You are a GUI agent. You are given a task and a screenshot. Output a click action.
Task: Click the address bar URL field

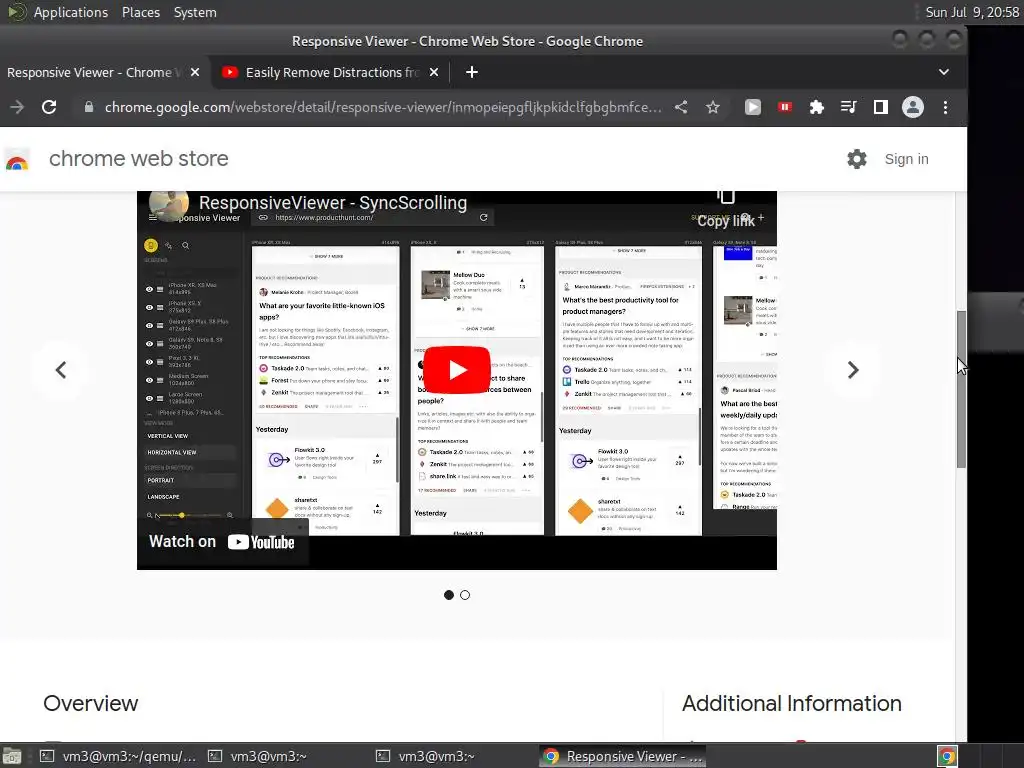[x=383, y=107]
